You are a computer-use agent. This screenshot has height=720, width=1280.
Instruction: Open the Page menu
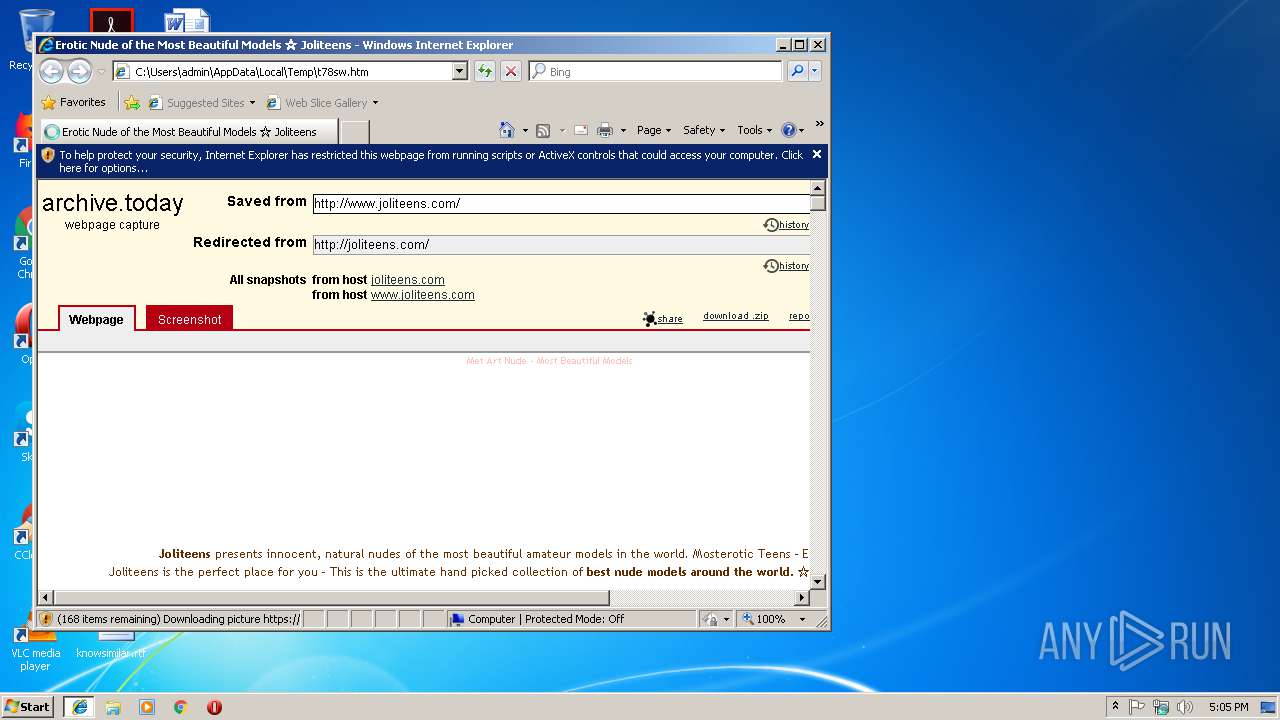click(653, 130)
